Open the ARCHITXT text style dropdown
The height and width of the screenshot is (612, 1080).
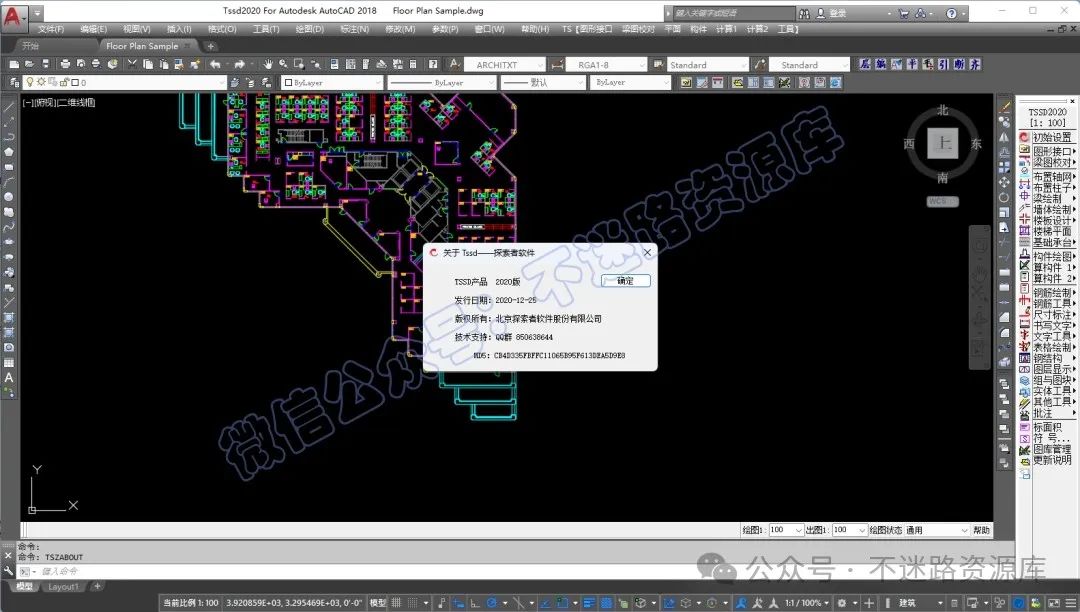pyautogui.click(x=541, y=65)
